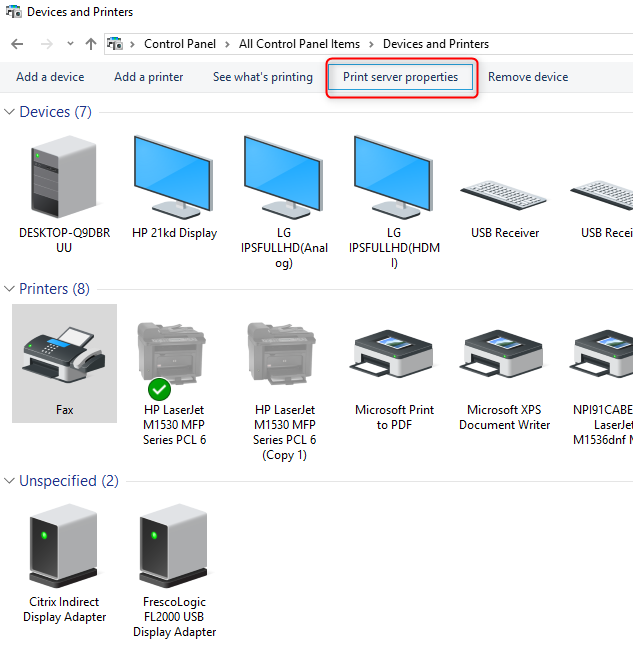Select Citrix Indirect Display Adapter
Screen dimensions: 633x665
(64, 545)
